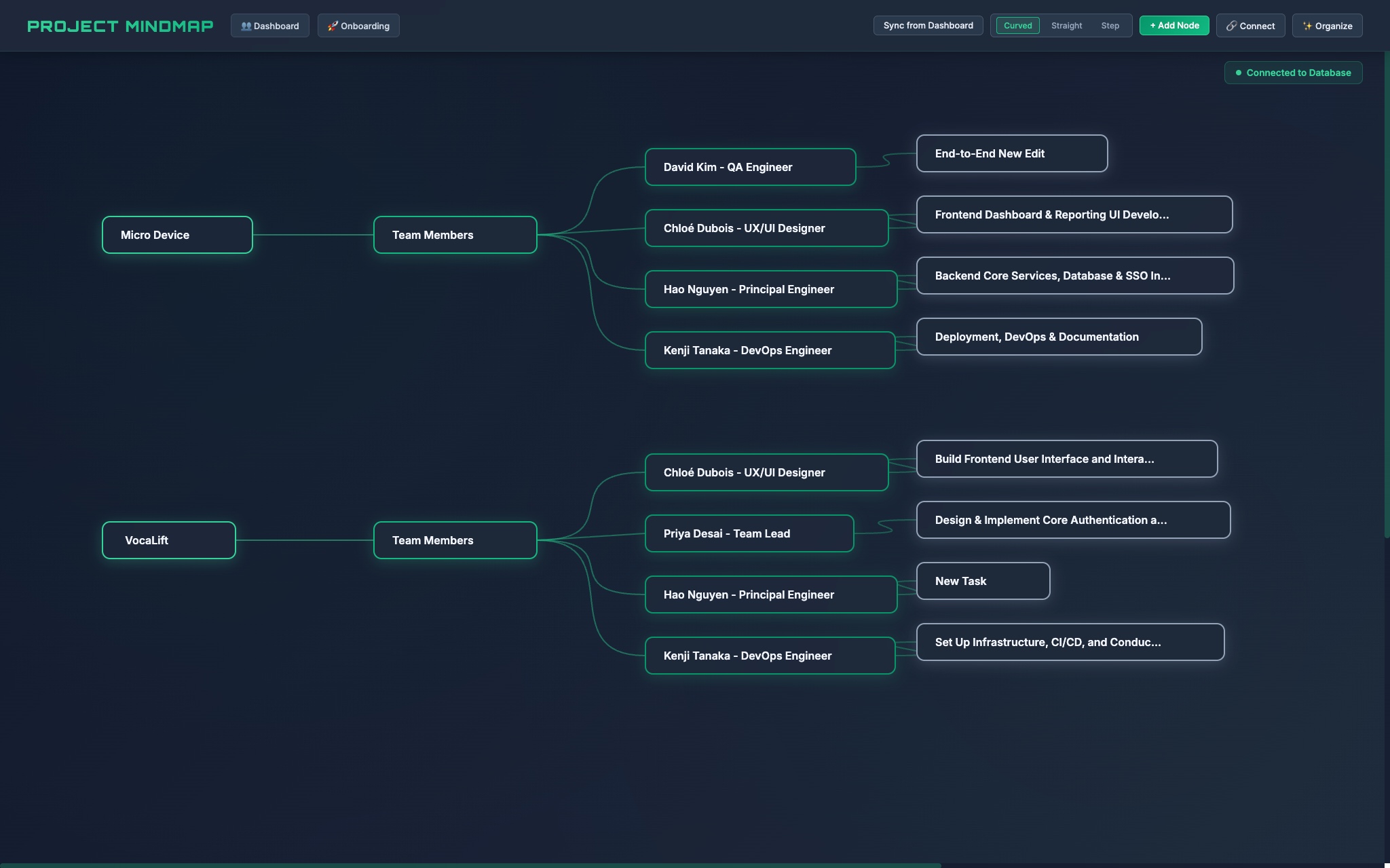This screenshot has width=1390, height=868.
Task: Select the VocaLift project node
Action: click(x=168, y=540)
